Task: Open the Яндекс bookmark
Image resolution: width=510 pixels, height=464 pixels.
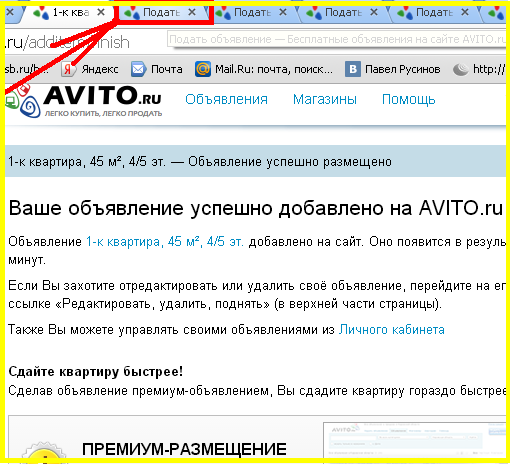Action: click(x=90, y=69)
